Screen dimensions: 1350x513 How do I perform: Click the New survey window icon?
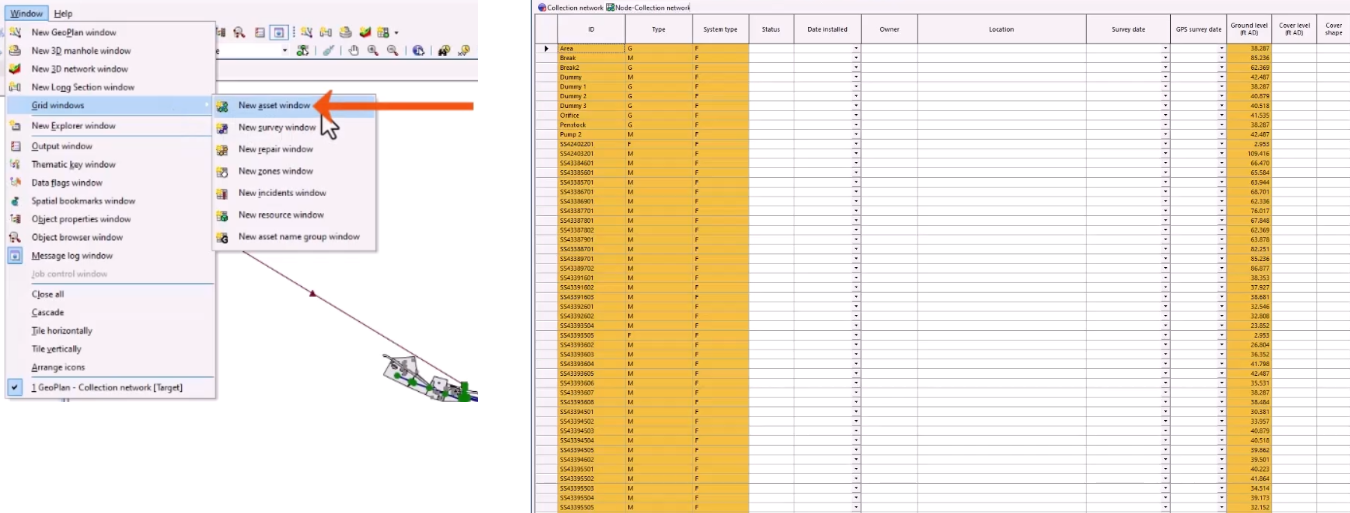222,127
